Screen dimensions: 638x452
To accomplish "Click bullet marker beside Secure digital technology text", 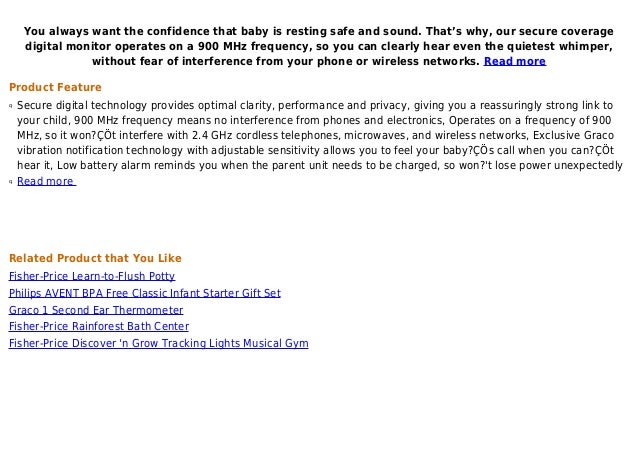I will coord(11,106).
